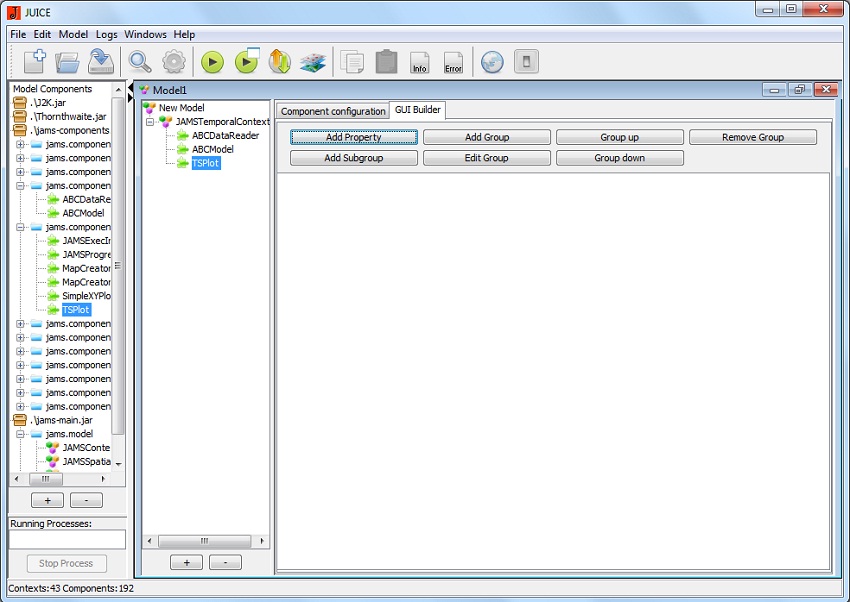The image size is (850, 602).
Task: Click the Open Model folder icon
Action: coord(67,62)
